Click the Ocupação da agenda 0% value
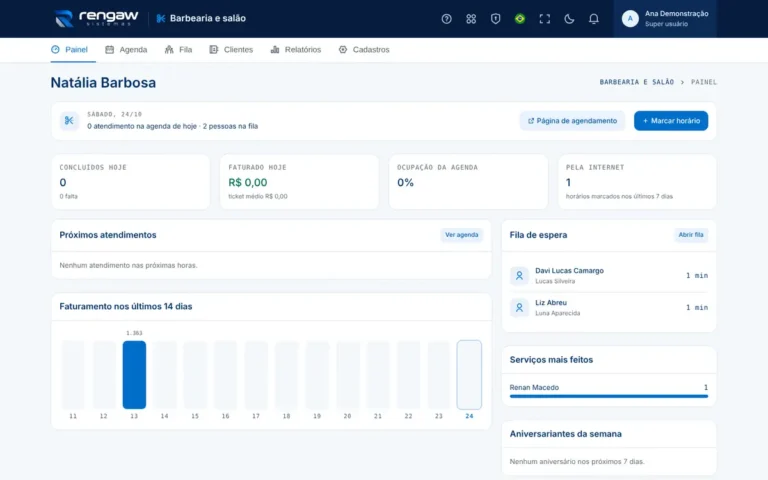 (x=405, y=183)
